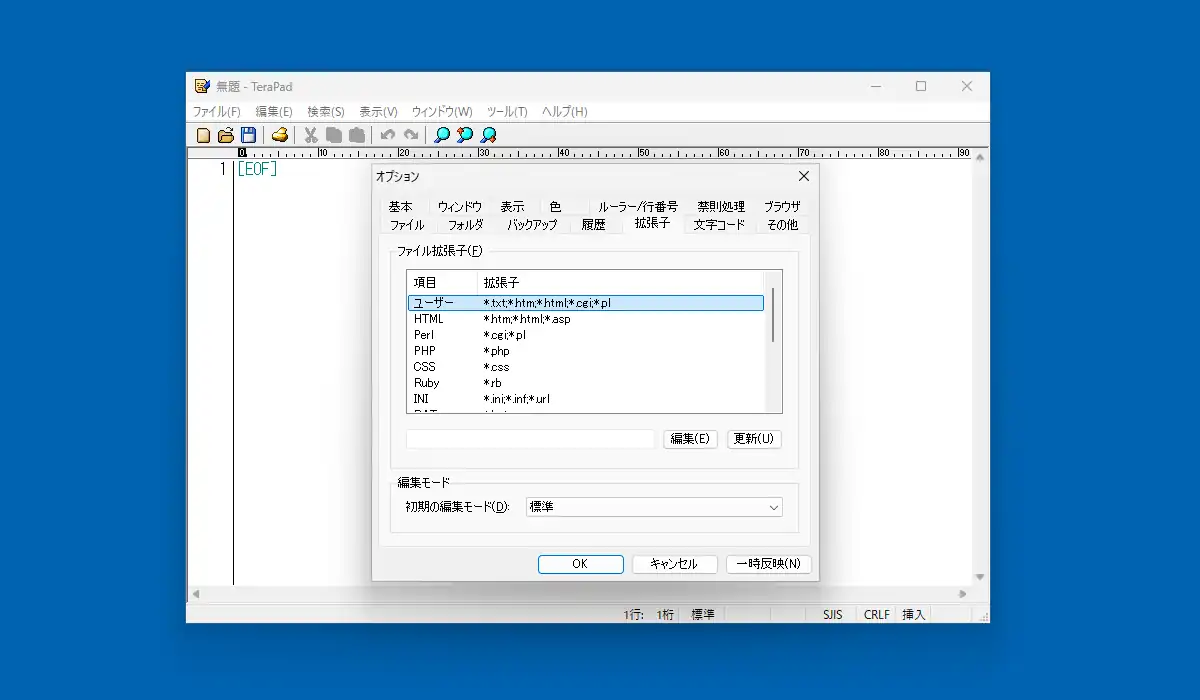Open the 色 tab

pos(555,206)
